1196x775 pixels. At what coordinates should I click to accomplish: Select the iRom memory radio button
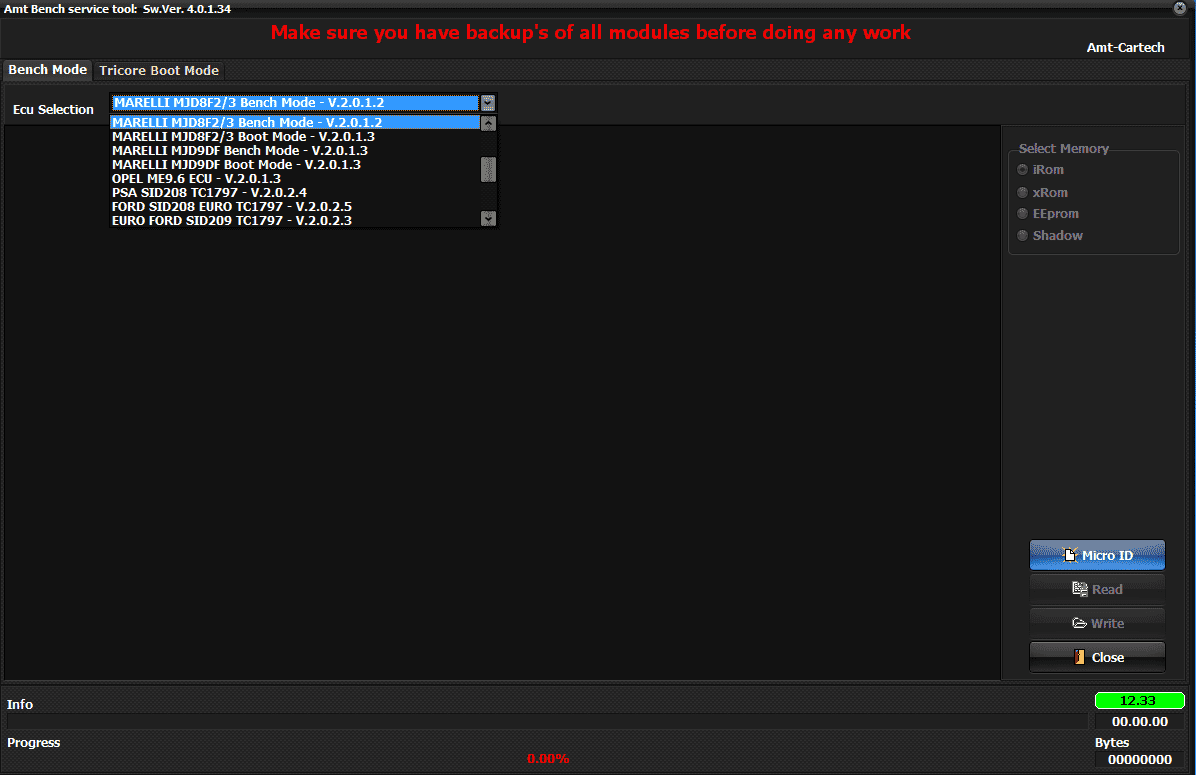point(1023,170)
